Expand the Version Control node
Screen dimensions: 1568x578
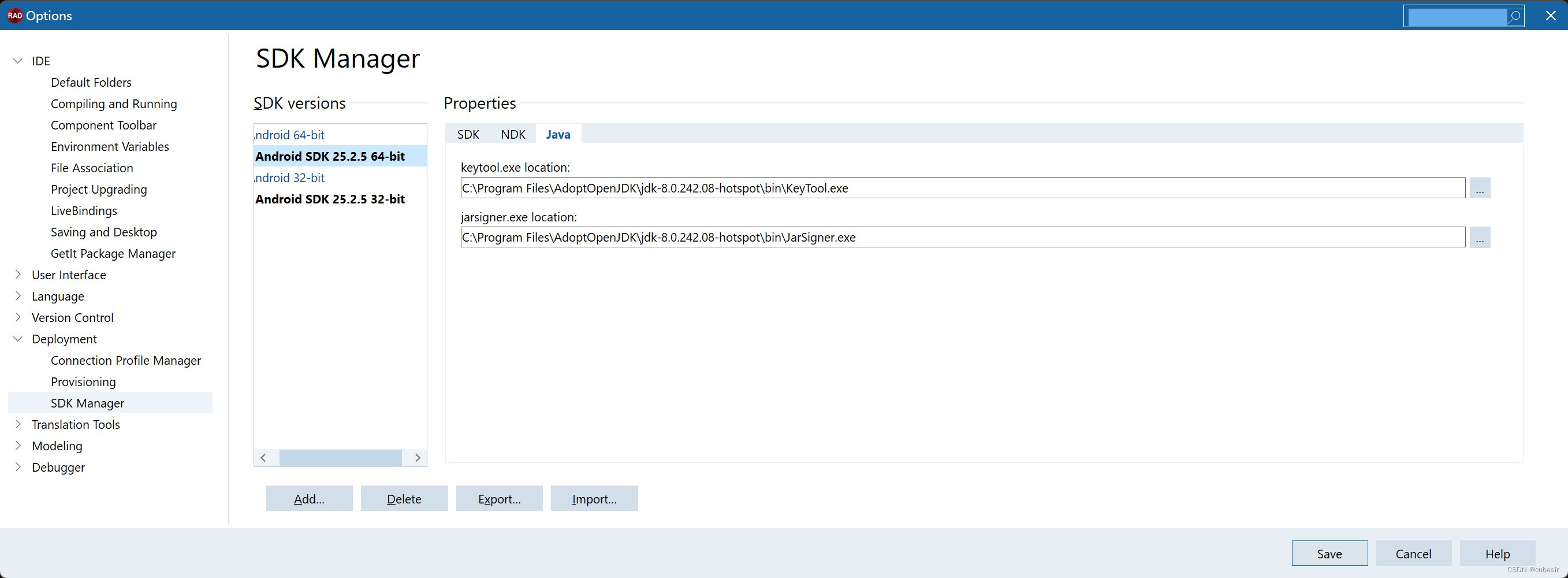coord(18,317)
